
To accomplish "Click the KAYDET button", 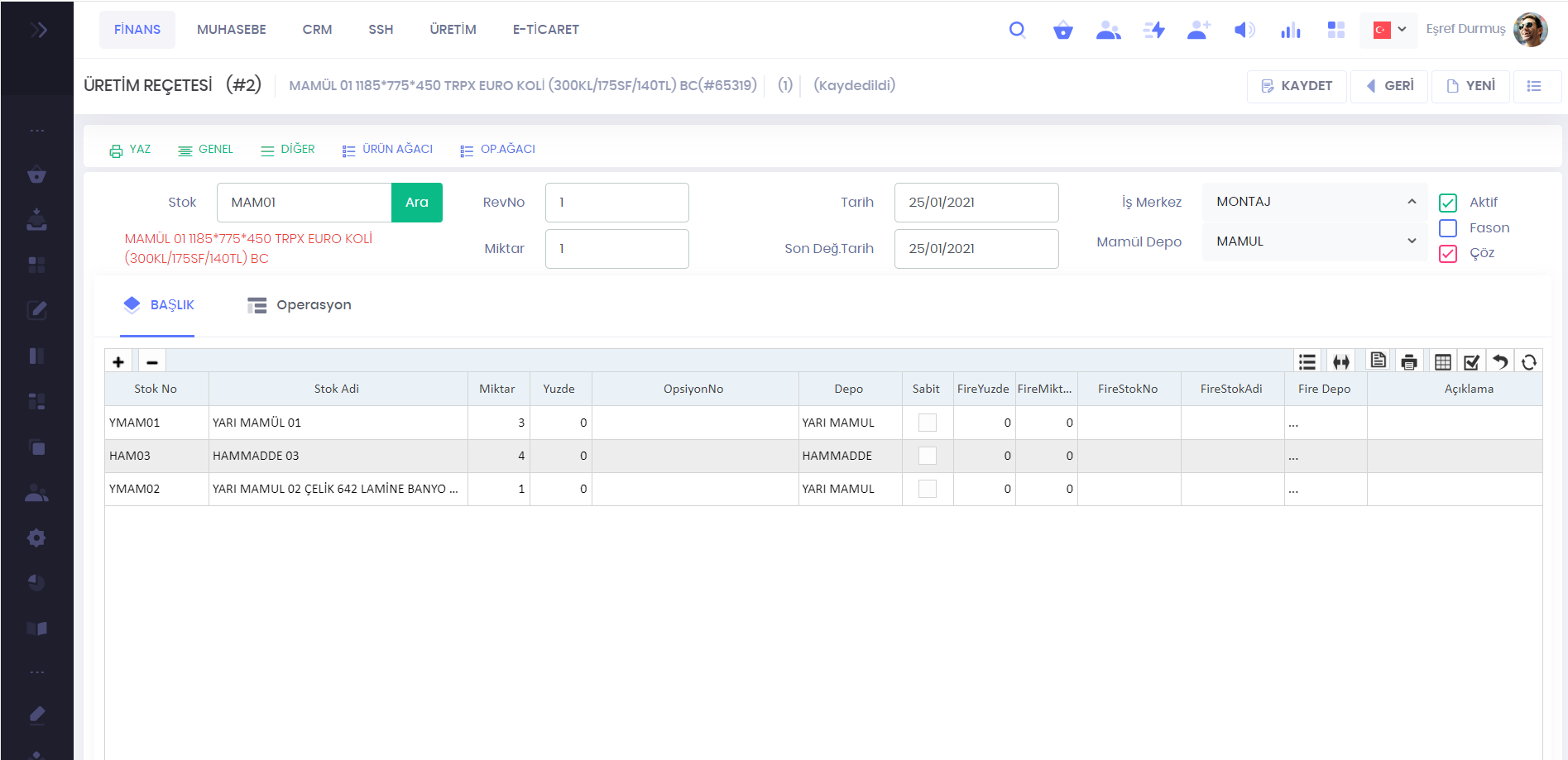I will pyautogui.click(x=1297, y=86).
